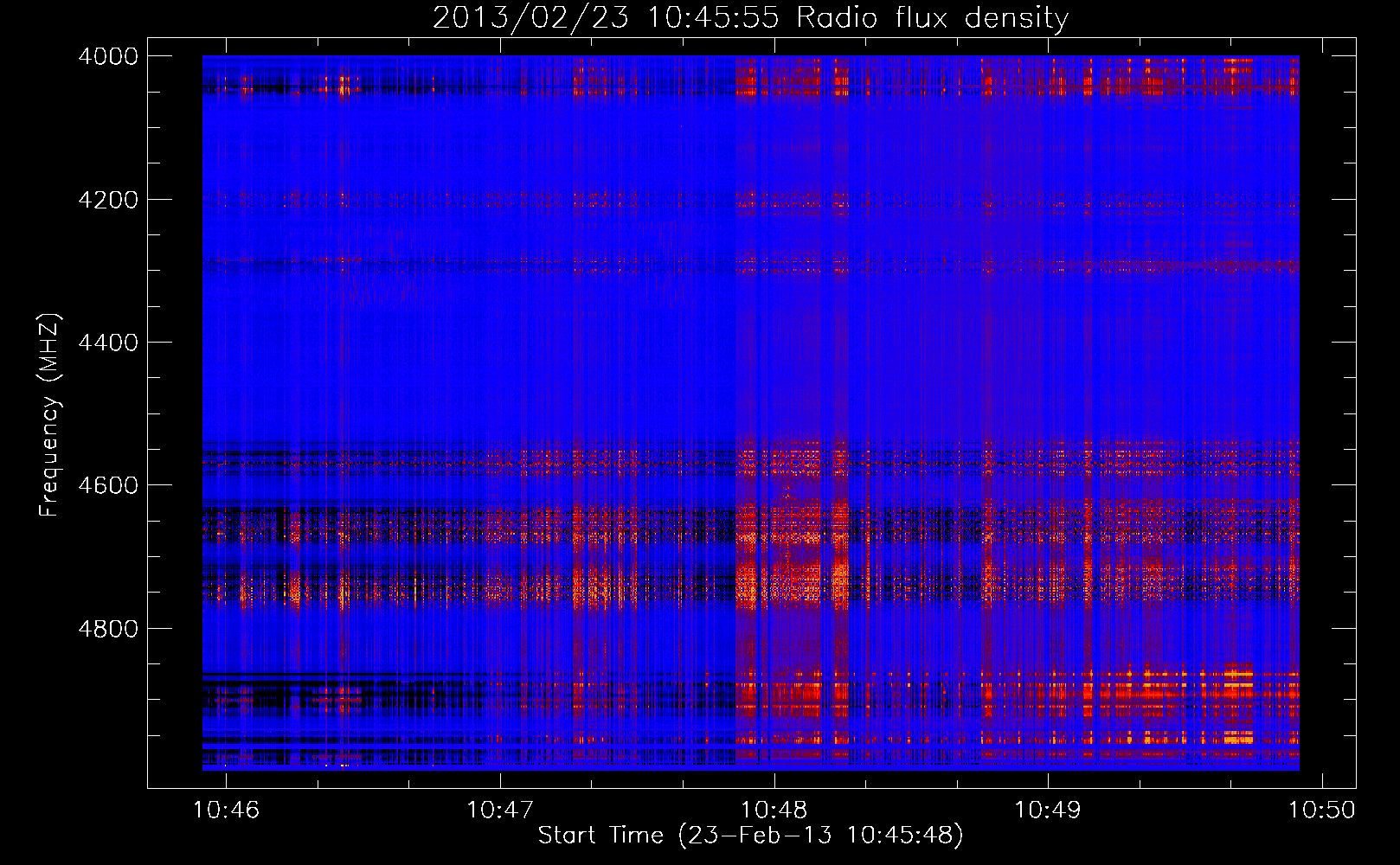
Task: Click the 10:49 time axis label
Action: [1048, 811]
